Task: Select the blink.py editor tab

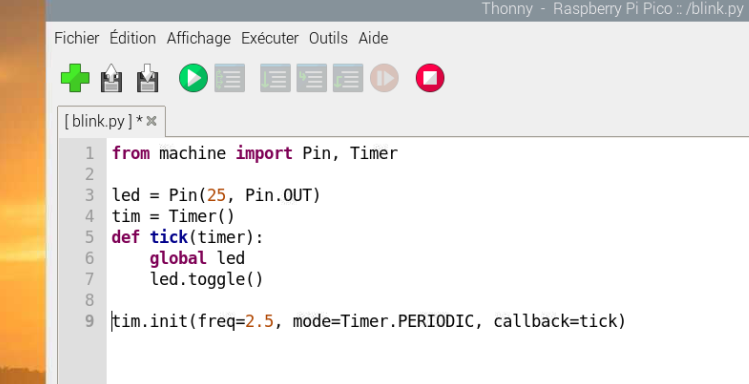Action: tap(104, 121)
